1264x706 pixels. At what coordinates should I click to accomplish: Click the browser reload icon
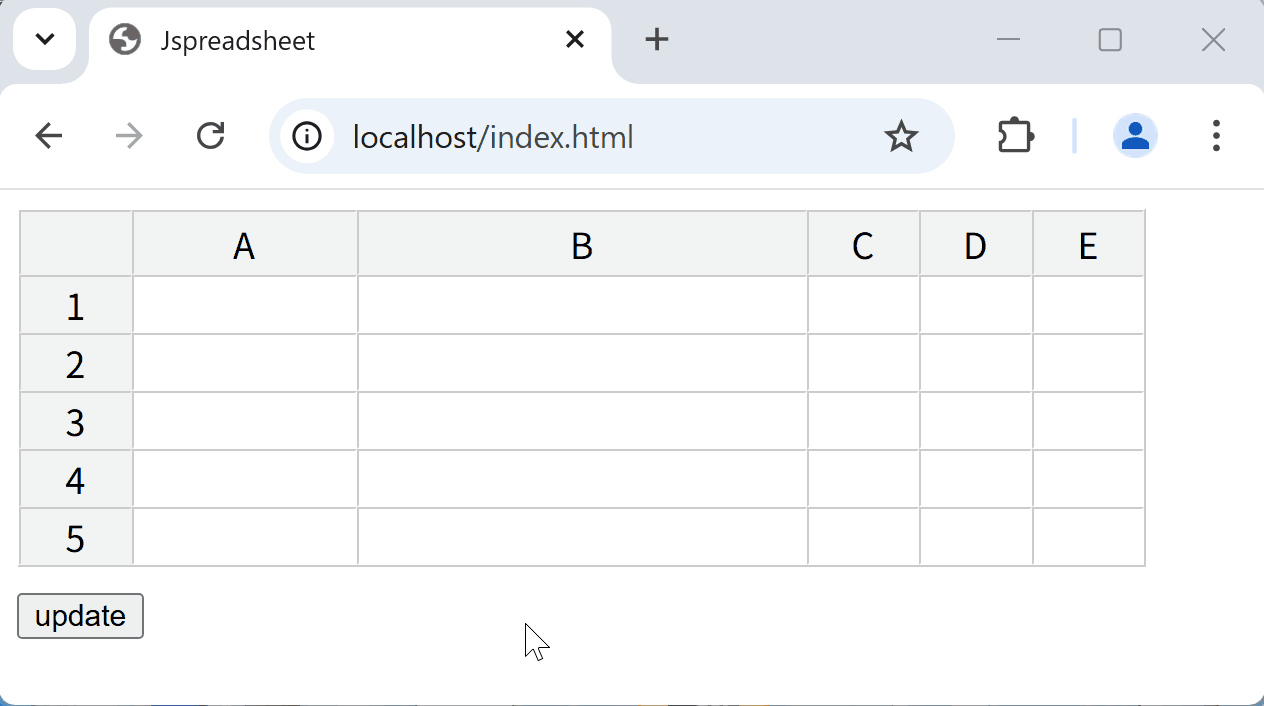click(210, 135)
